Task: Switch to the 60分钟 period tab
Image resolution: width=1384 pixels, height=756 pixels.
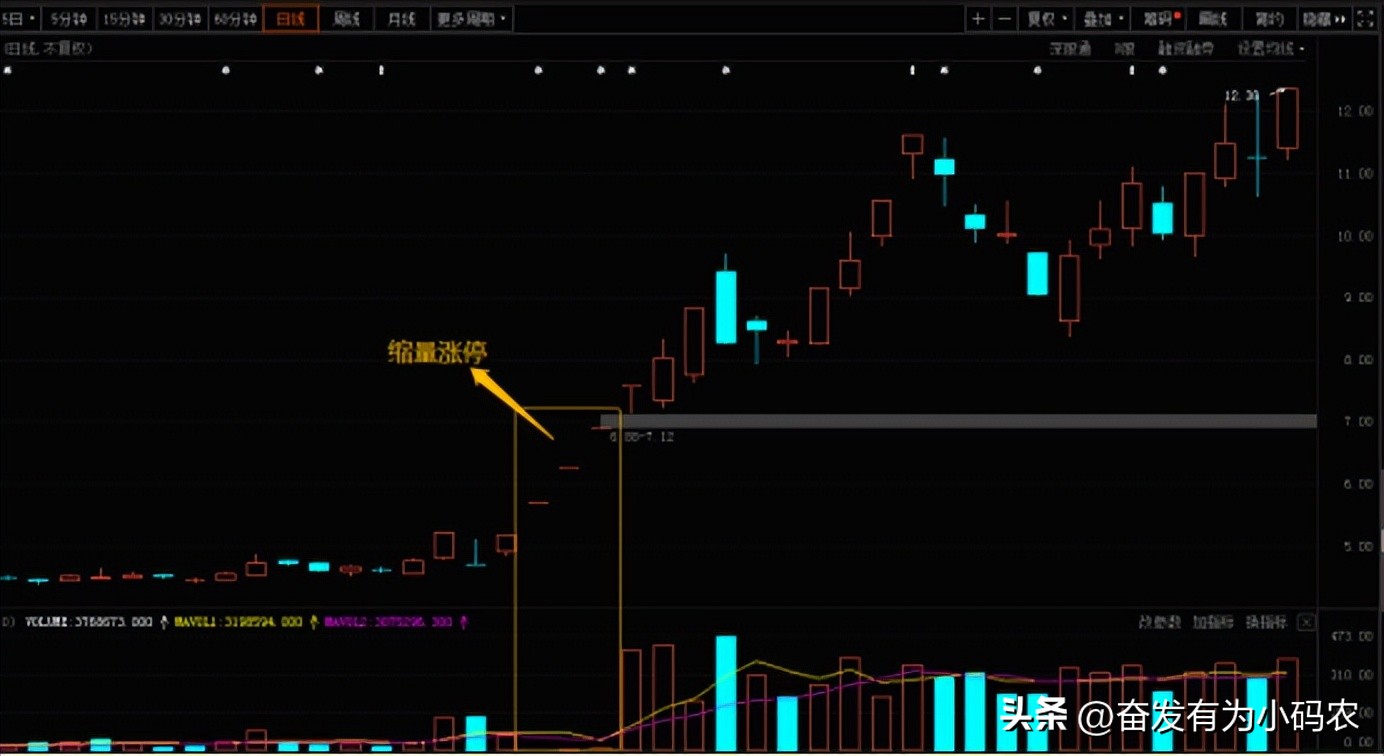Action: pyautogui.click(x=235, y=18)
